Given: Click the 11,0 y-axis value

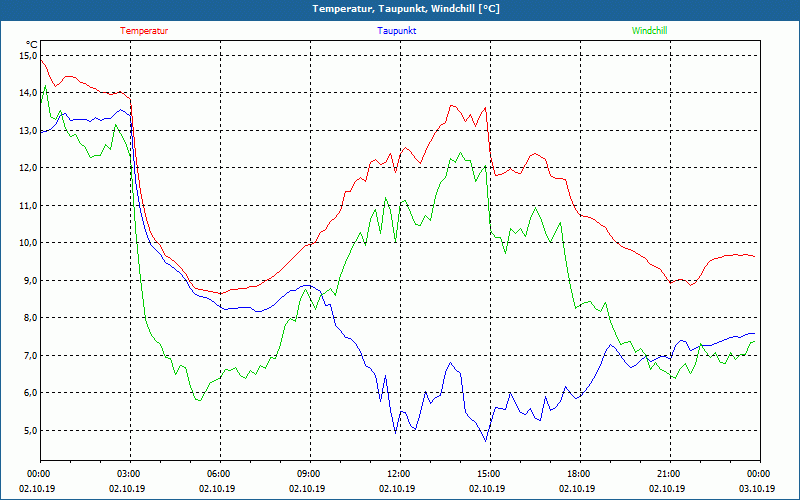Looking at the screenshot, I should click(x=28, y=206).
